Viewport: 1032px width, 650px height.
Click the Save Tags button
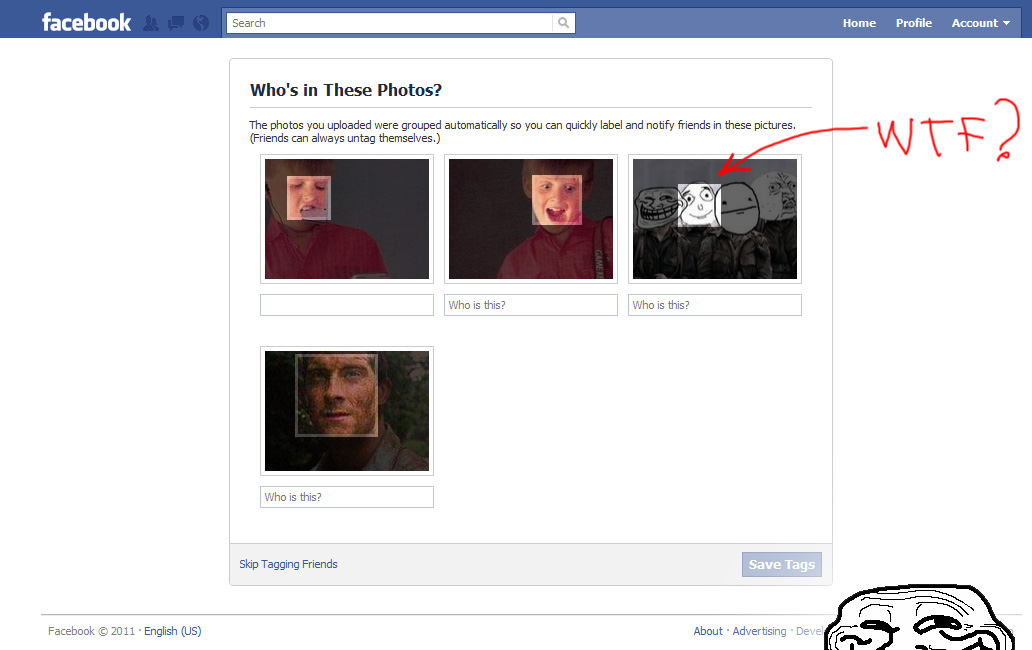tap(781, 564)
